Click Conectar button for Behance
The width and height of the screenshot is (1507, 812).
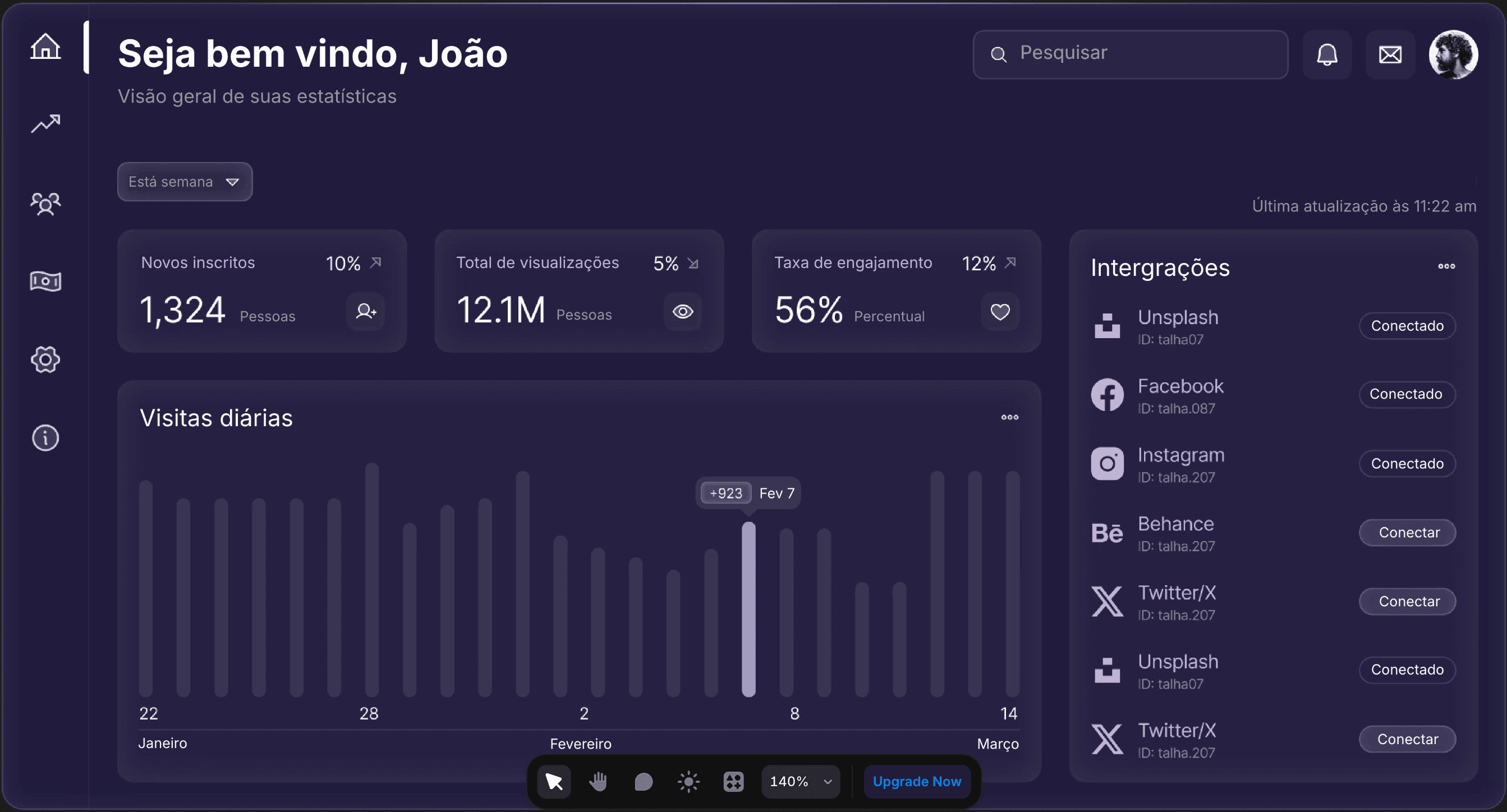pos(1407,533)
